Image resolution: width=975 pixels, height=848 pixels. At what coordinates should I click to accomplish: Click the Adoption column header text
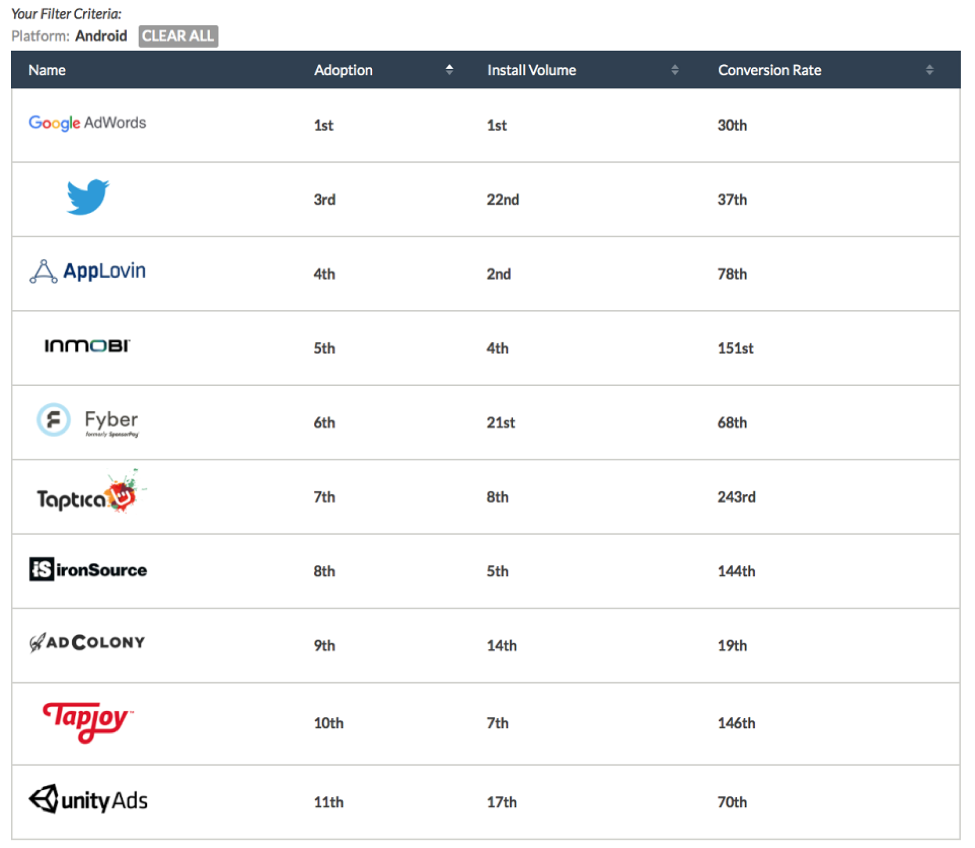[343, 70]
